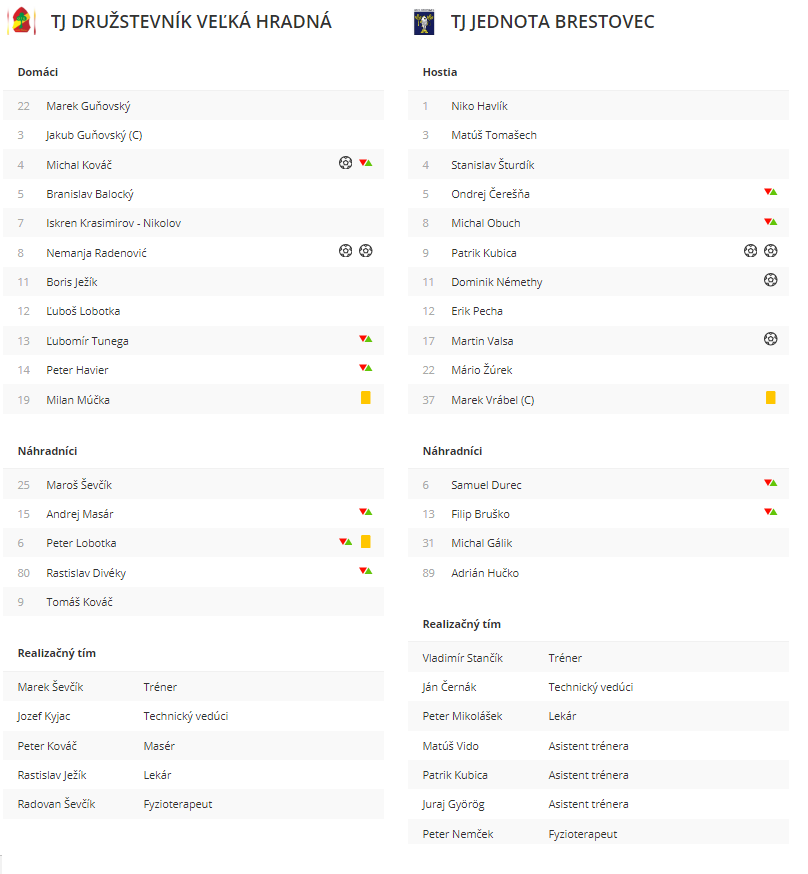The height and width of the screenshot is (874, 808).
Task: Click the substitution icon for Samuel Durec
Action: pyautogui.click(x=771, y=483)
